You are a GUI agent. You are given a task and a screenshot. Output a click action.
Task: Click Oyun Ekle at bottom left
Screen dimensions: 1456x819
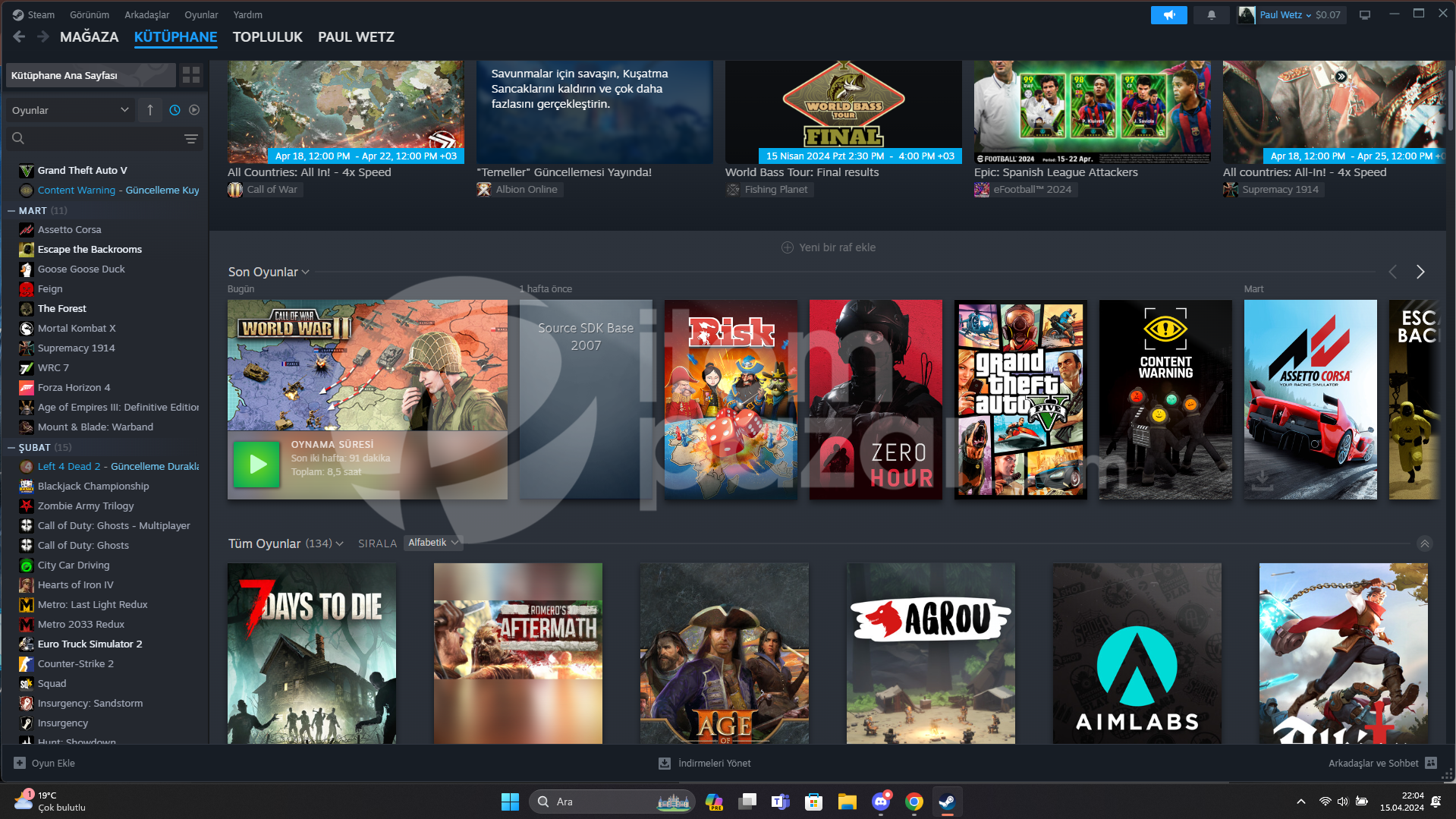(44, 763)
